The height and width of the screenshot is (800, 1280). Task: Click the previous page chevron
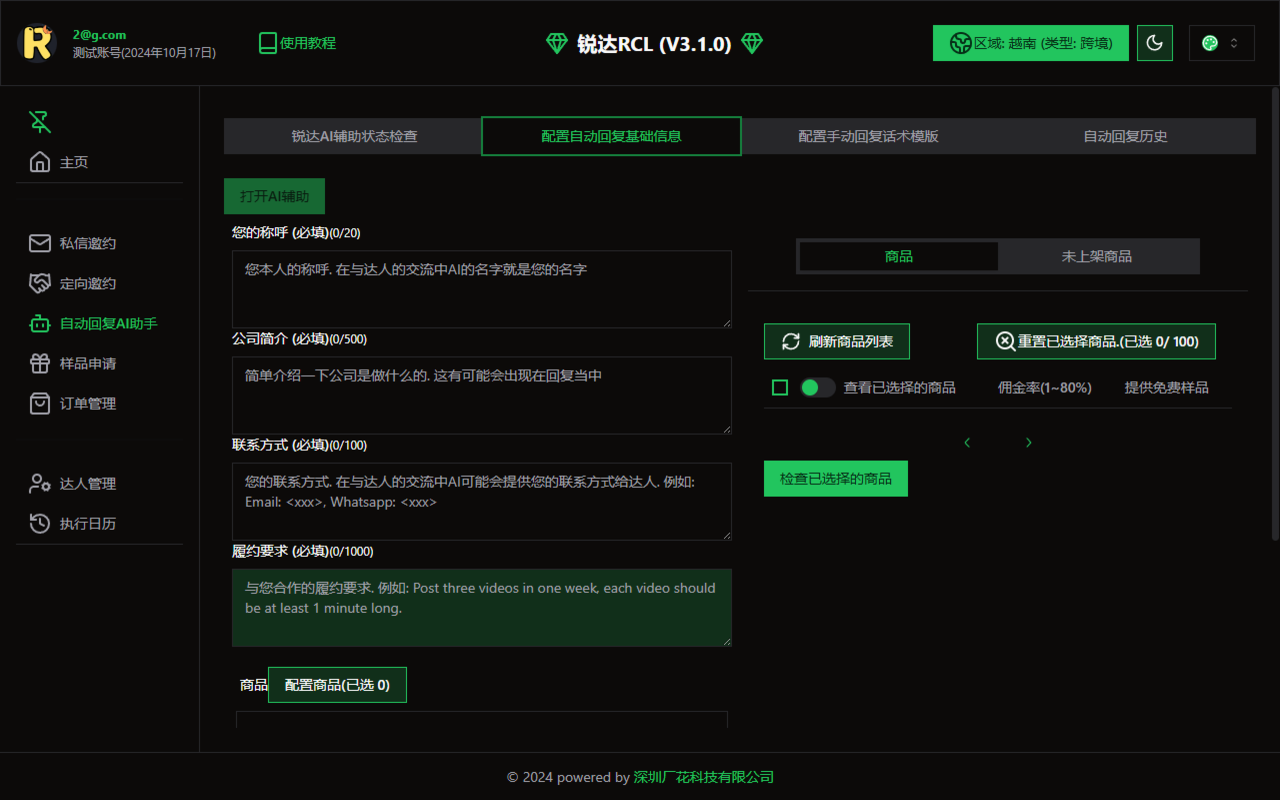coord(966,441)
